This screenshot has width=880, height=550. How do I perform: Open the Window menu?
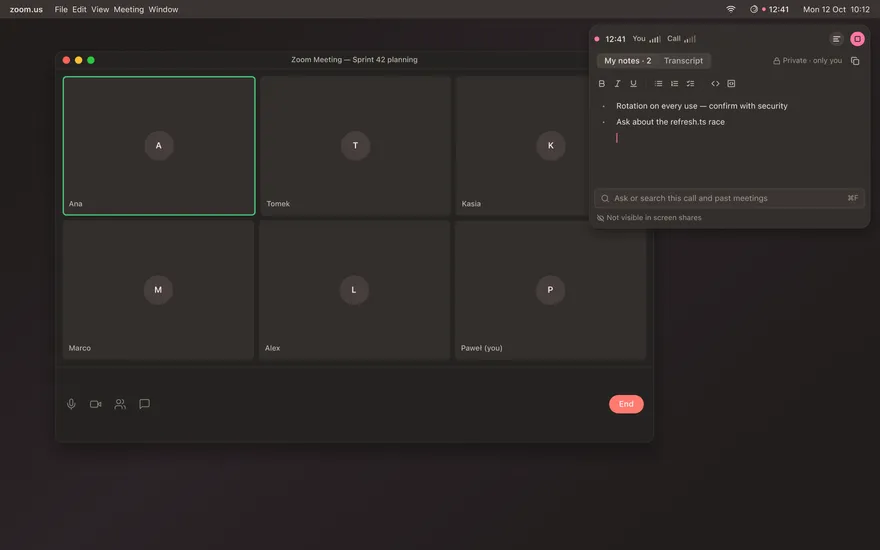pyautogui.click(x=163, y=9)
